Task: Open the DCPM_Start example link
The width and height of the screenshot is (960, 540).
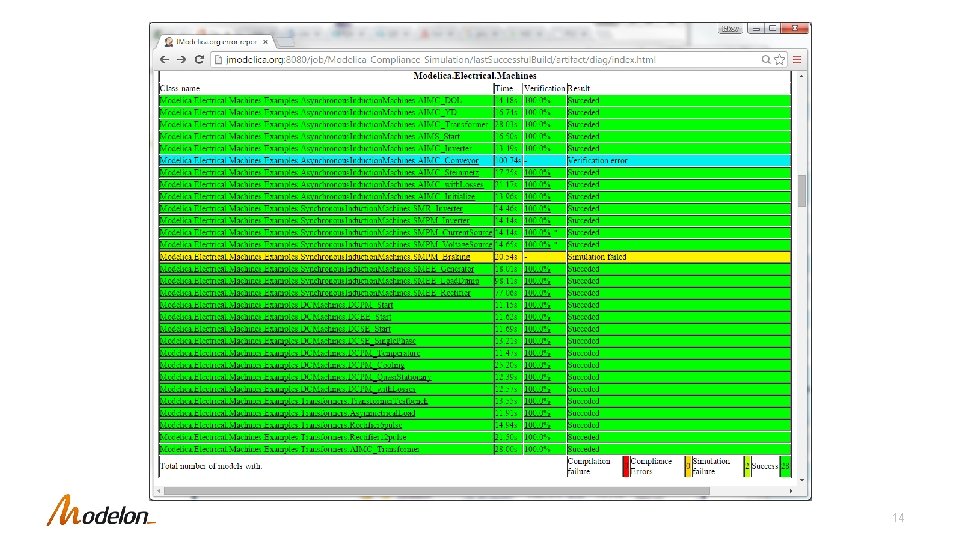Action: [x=276, y=305]
